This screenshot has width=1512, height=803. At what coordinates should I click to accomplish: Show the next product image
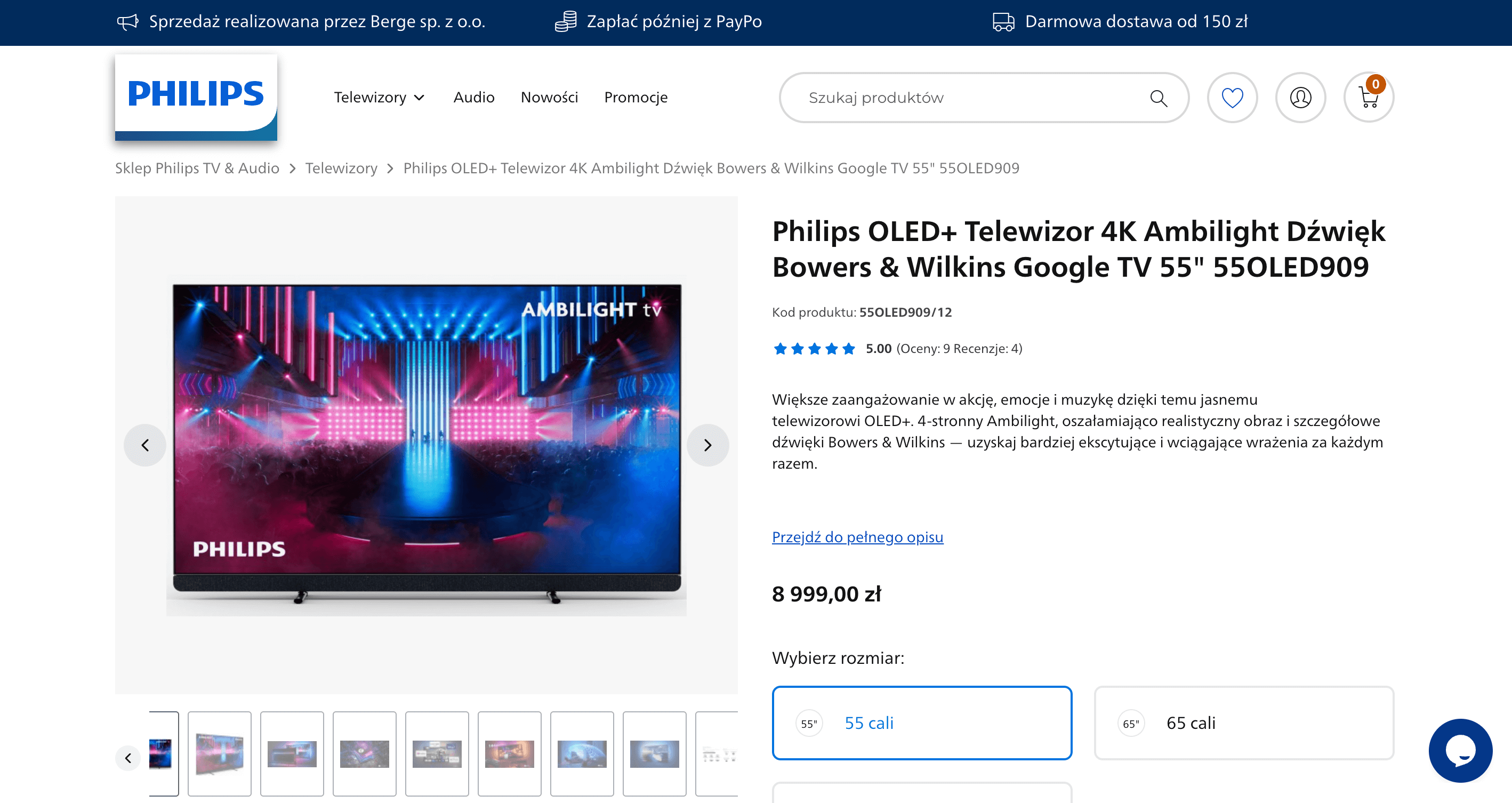click(x=708, y=445)
